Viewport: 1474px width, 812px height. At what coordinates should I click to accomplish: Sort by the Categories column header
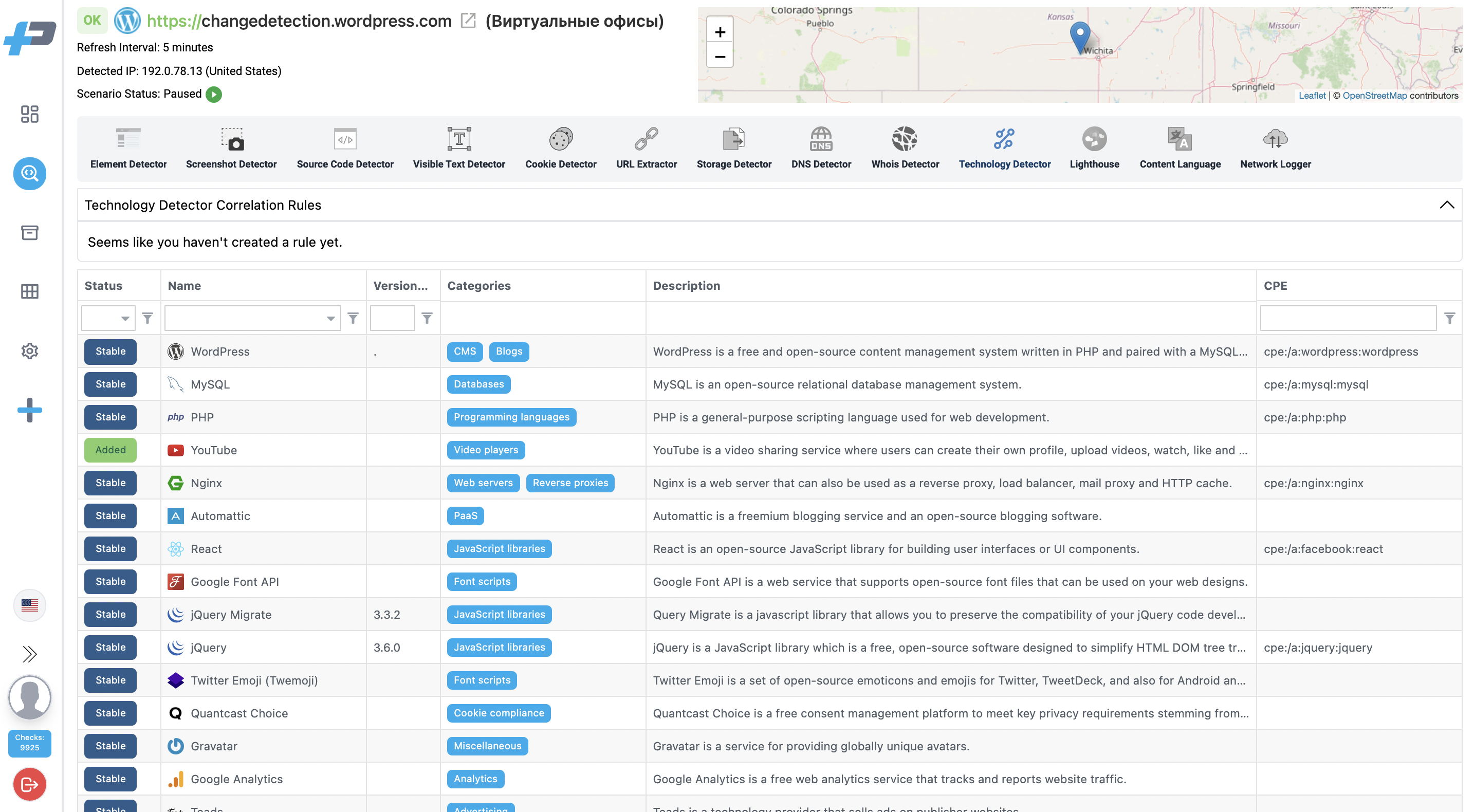pyautogui.click(x=479, y=286)
